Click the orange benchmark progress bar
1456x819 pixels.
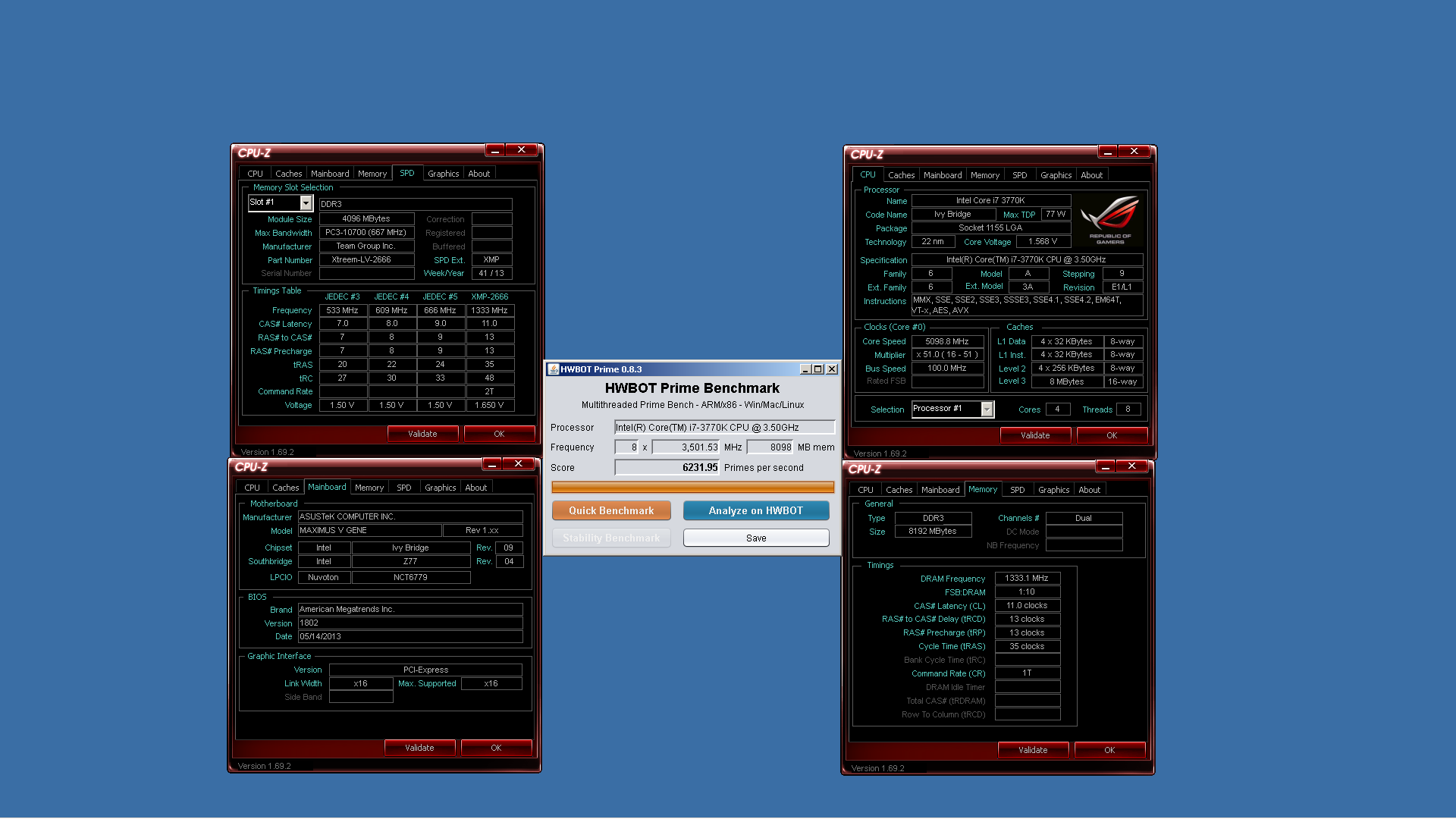[x=692, y=487]
